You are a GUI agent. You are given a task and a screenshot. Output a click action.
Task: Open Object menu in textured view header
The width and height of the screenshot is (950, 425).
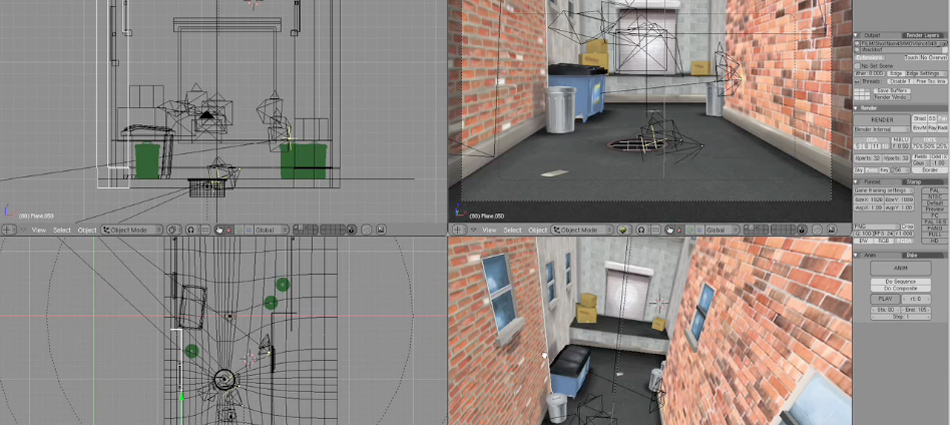tap(538, 230)
